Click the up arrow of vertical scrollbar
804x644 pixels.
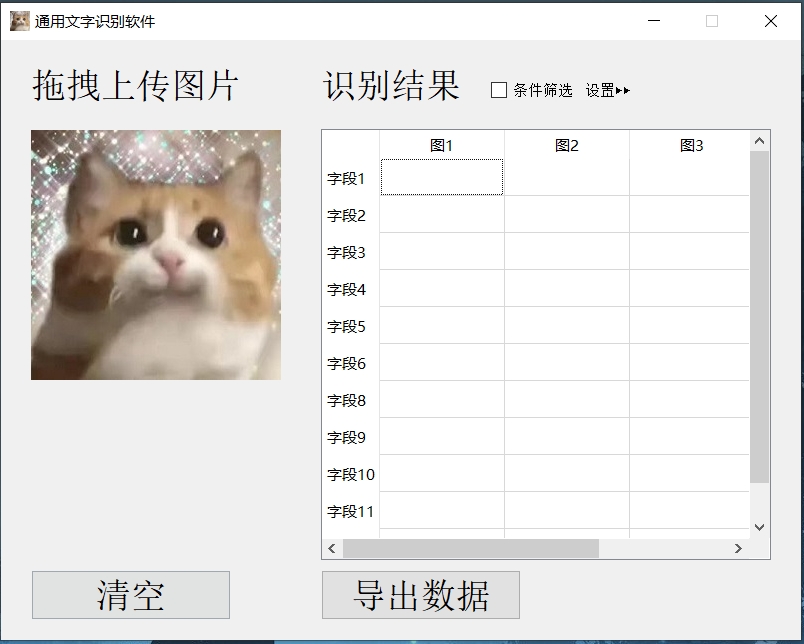coord(758,138)
